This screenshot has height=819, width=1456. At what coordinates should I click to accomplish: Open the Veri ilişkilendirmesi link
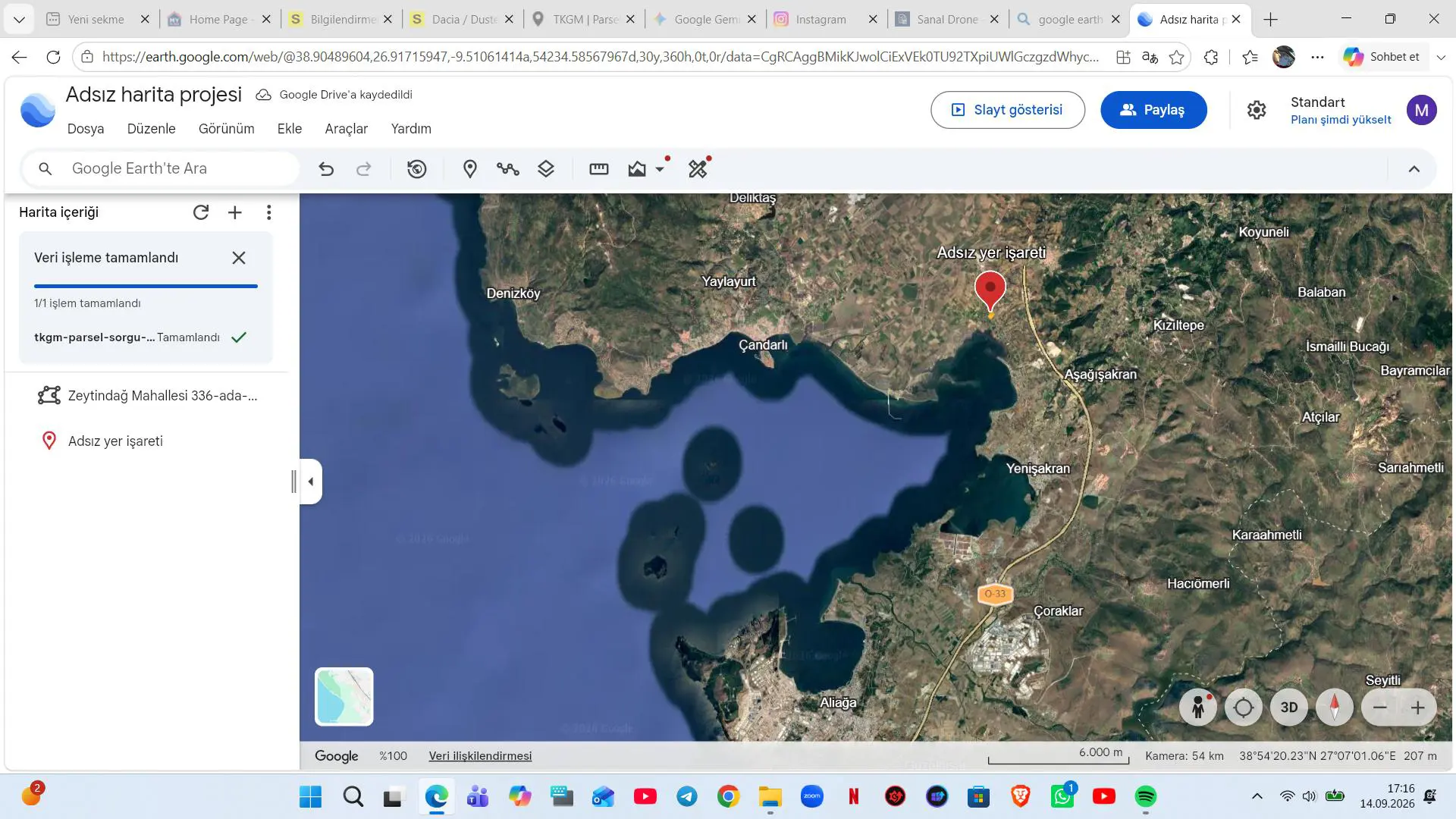pyautogui.click(x=480, y=756)
